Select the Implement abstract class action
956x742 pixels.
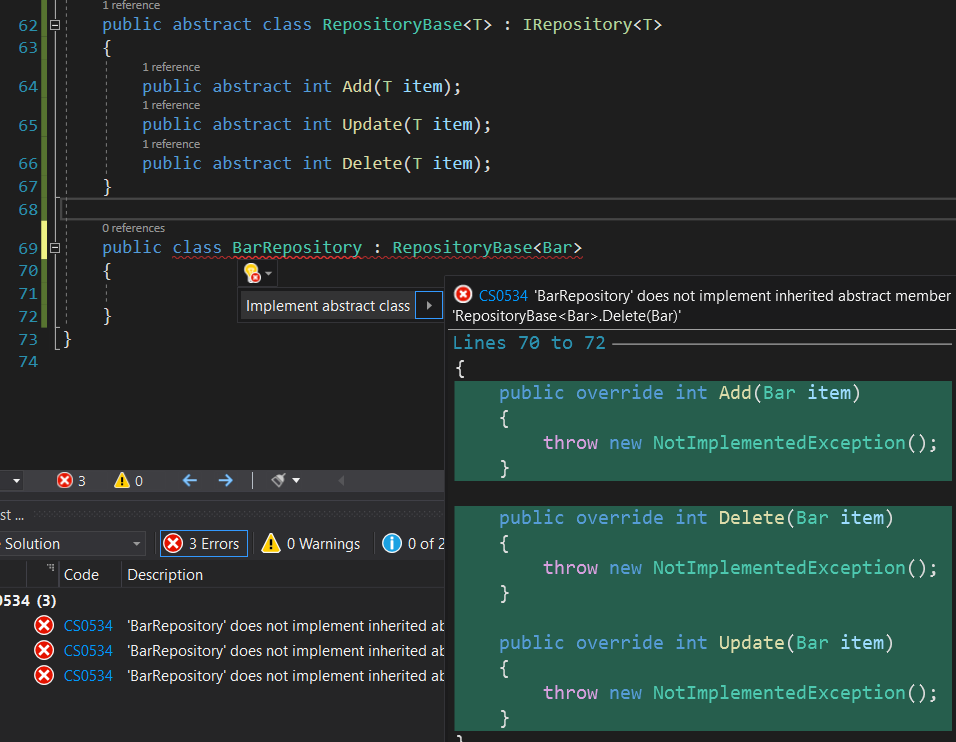tap(328, 305)
